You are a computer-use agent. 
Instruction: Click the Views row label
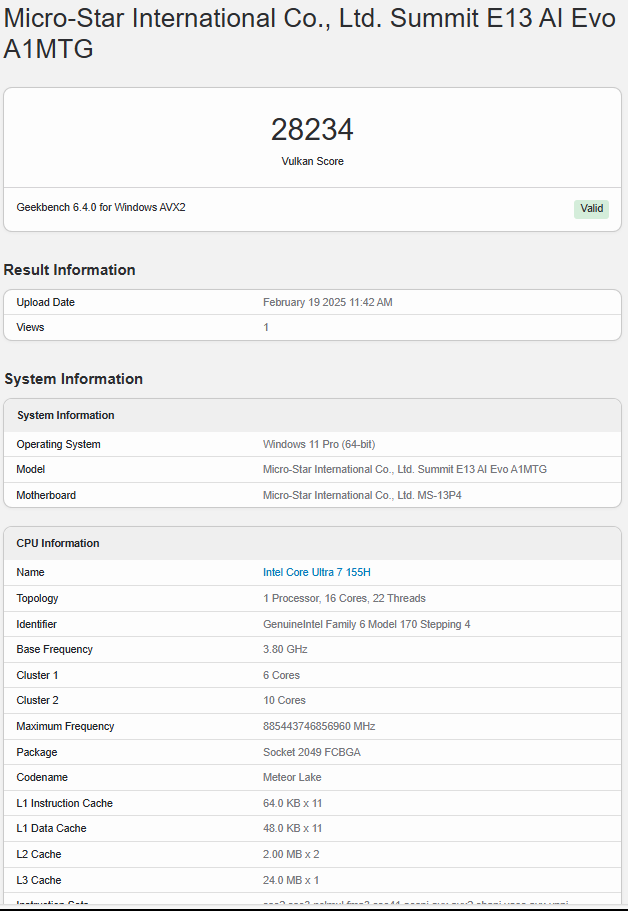[x=30, y=327]
